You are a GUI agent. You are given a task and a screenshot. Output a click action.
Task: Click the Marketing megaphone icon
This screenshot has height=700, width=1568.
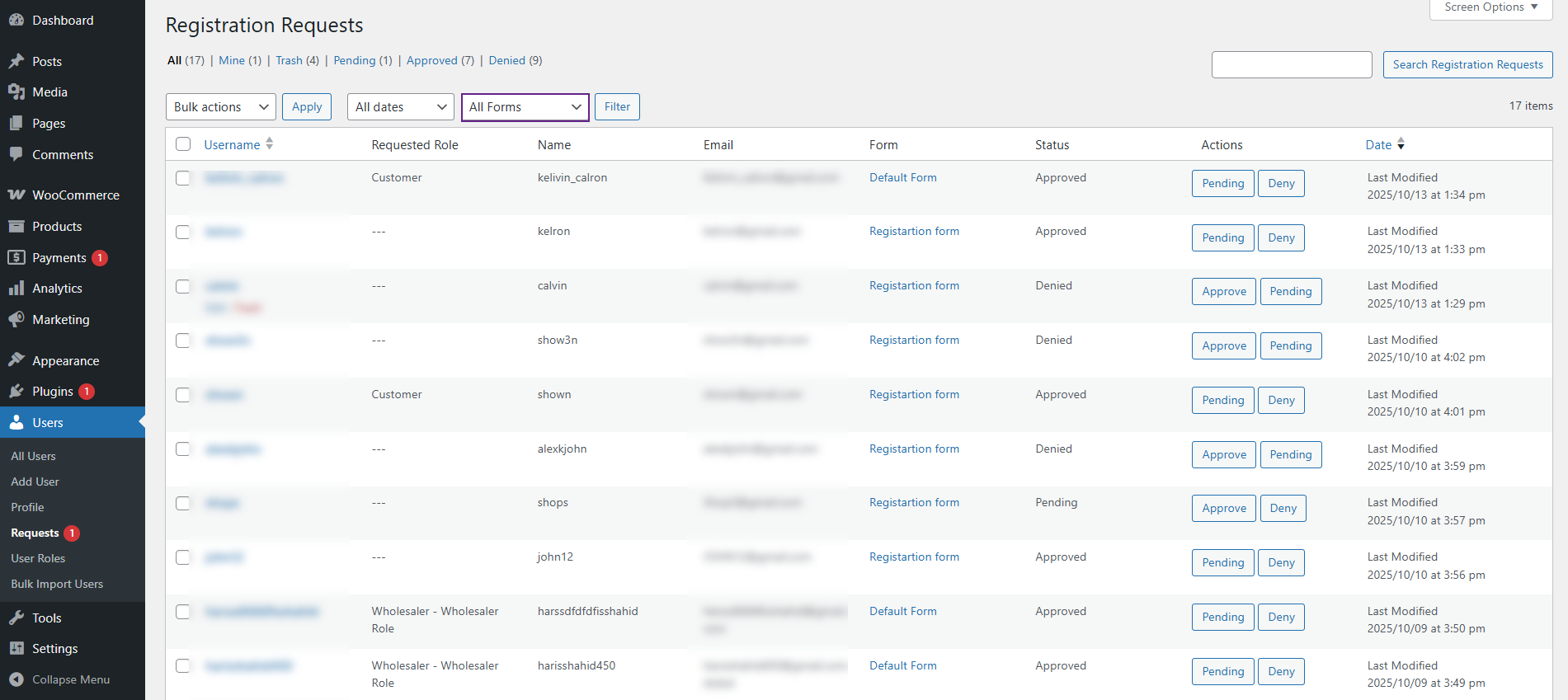click(16, 320)
